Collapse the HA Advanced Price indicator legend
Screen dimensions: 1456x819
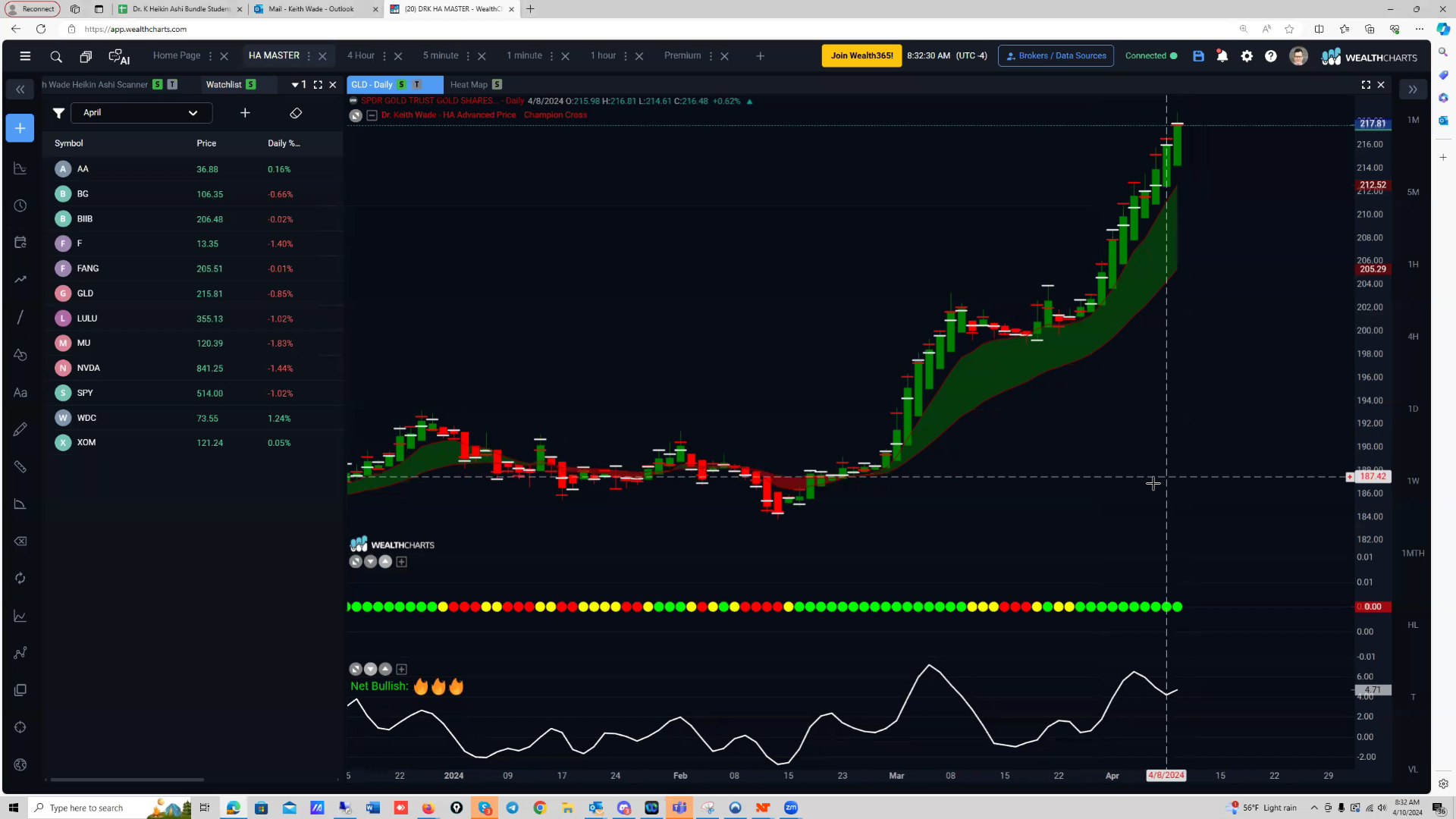click(372, 115)
